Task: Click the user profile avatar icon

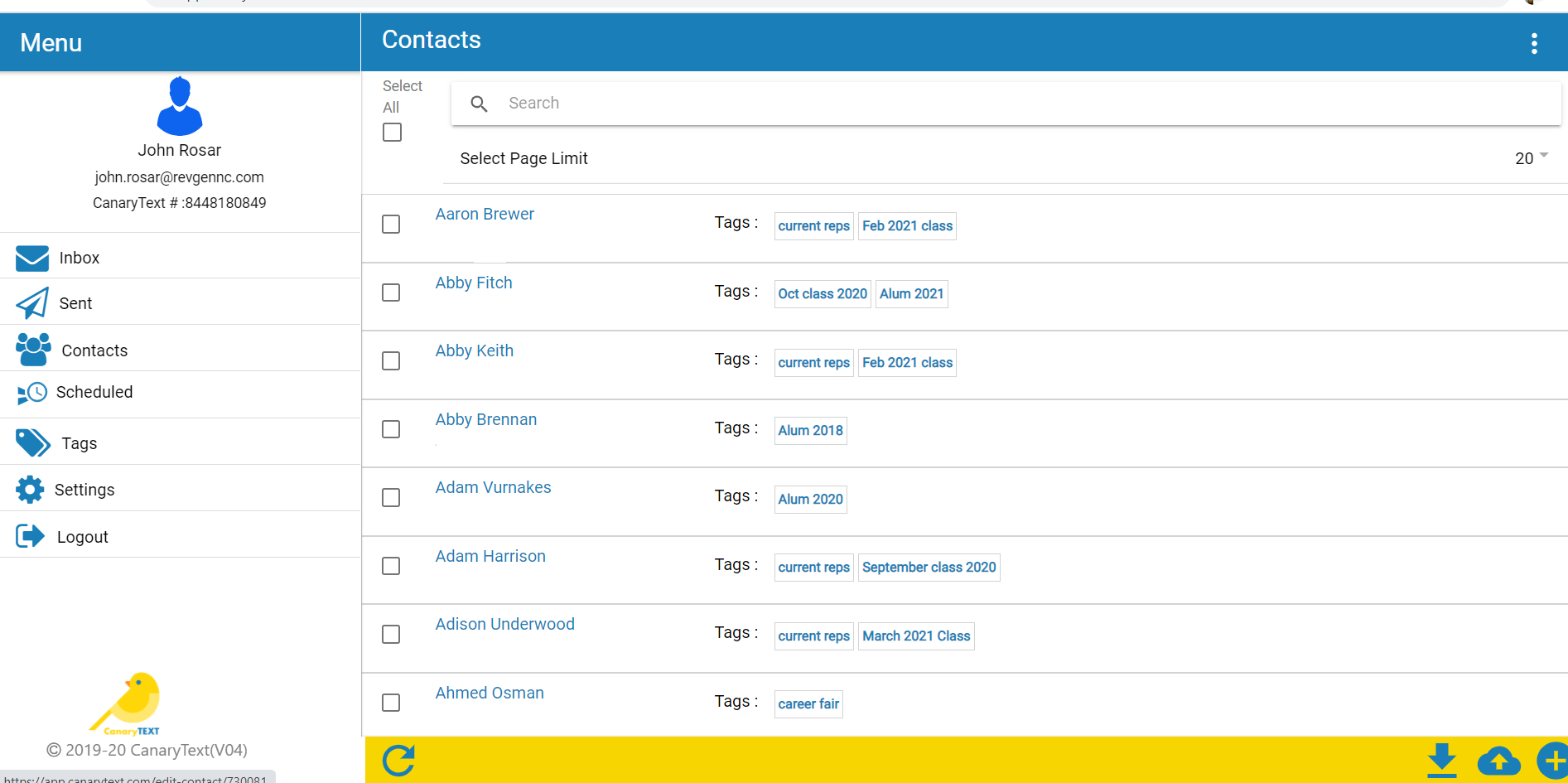Action: (x=180, y=106)
